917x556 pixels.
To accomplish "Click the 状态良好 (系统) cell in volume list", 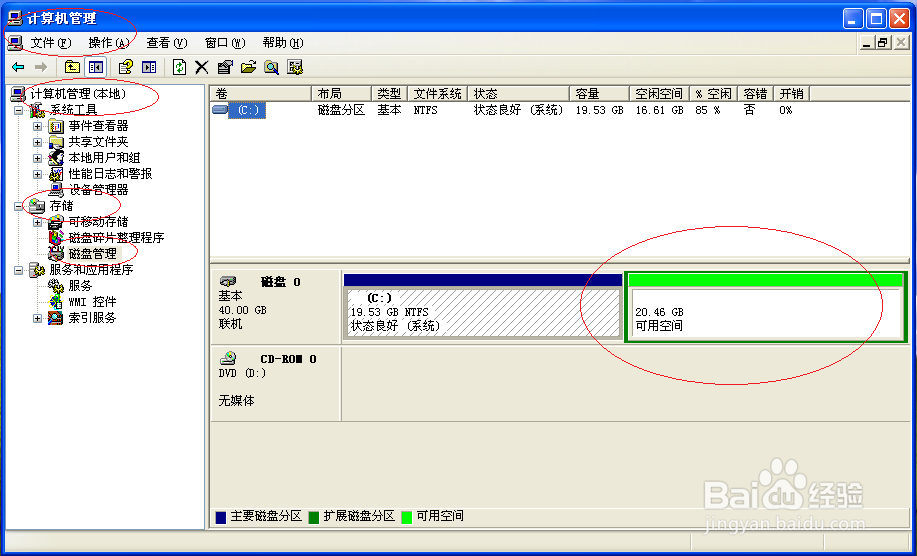I will pyautogui.click(x=518, y=110).
